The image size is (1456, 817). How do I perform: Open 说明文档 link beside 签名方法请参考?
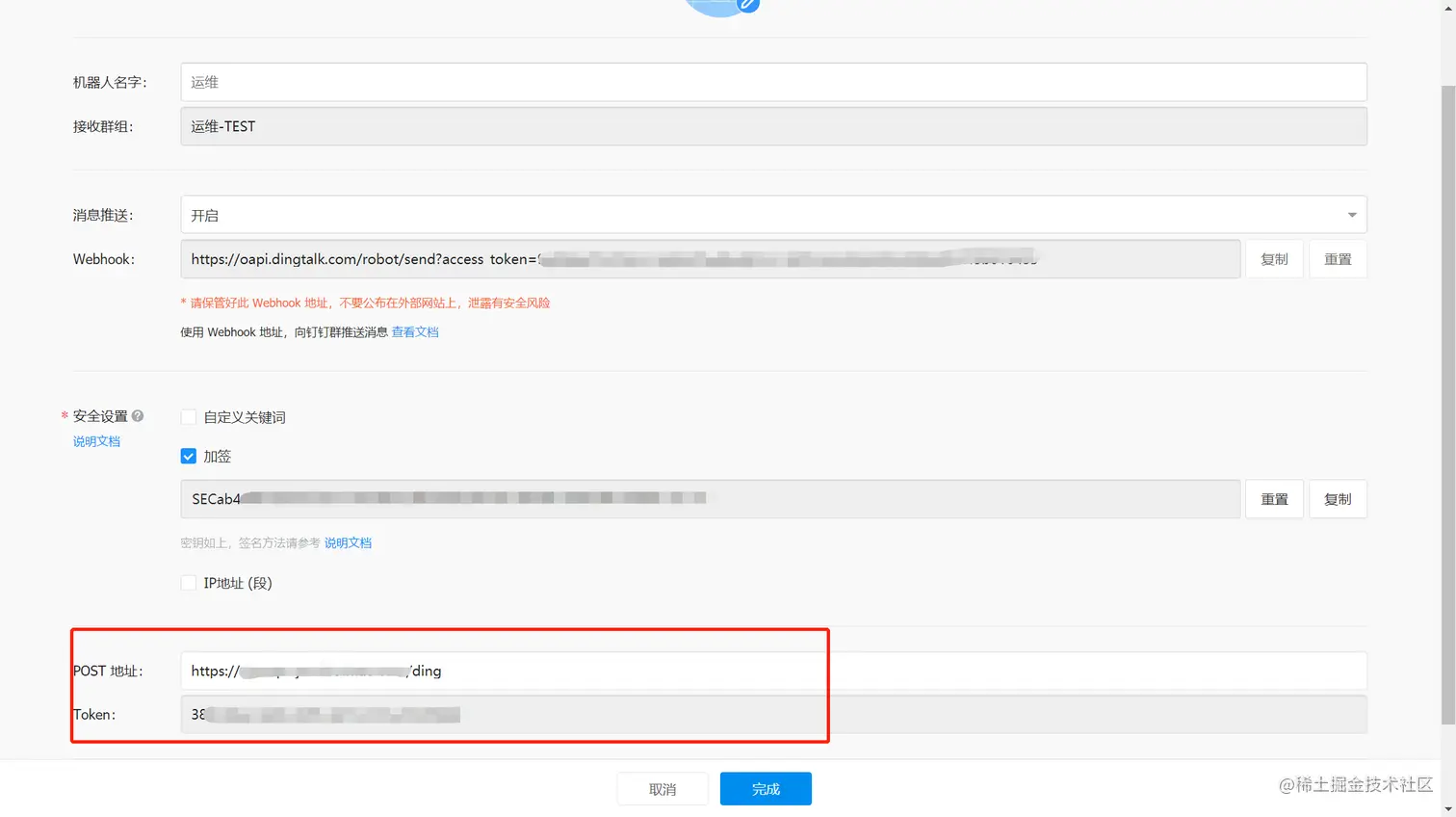pos(348,543)
